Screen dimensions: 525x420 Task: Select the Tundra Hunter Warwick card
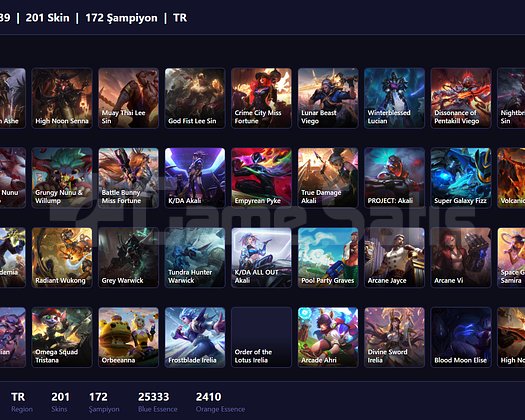(195, 257)
